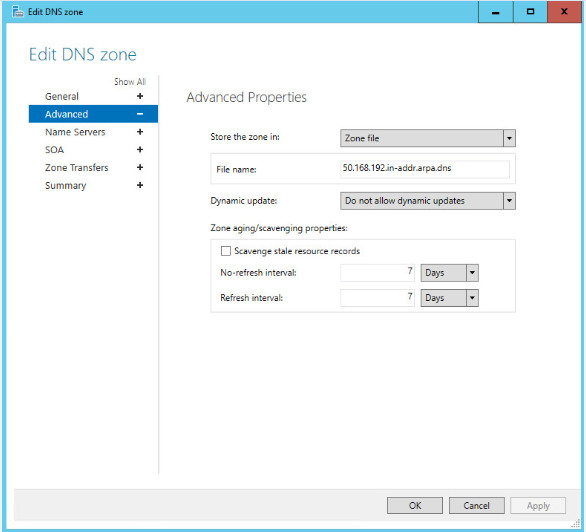Expand the Name Servers section plus icon
The image size is (586, 532).
pyautogui.click(x=140, y=132)
